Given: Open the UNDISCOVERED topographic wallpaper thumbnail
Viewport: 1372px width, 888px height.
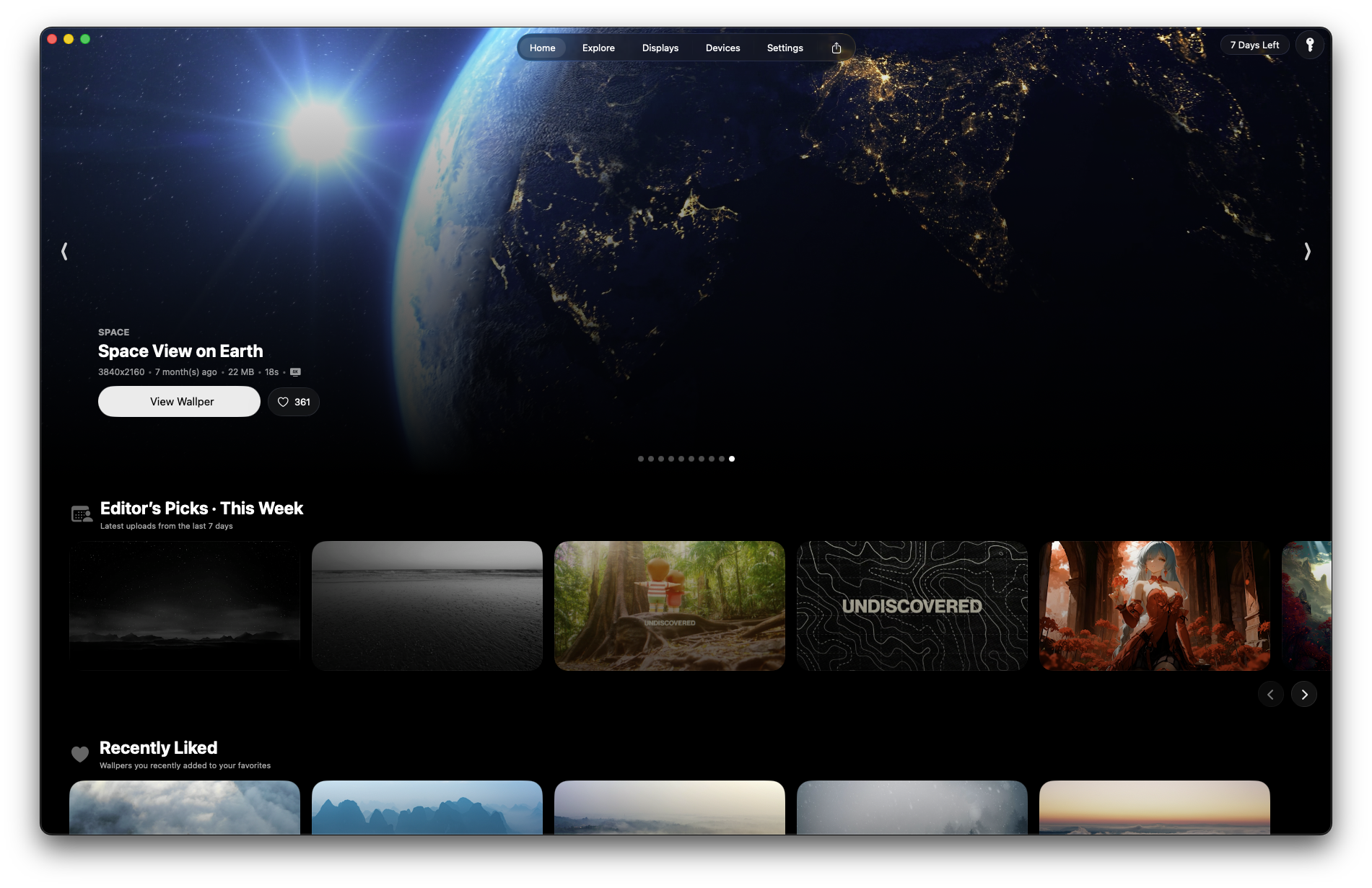Looking at the screenshot, I should (x=912, y=606).
